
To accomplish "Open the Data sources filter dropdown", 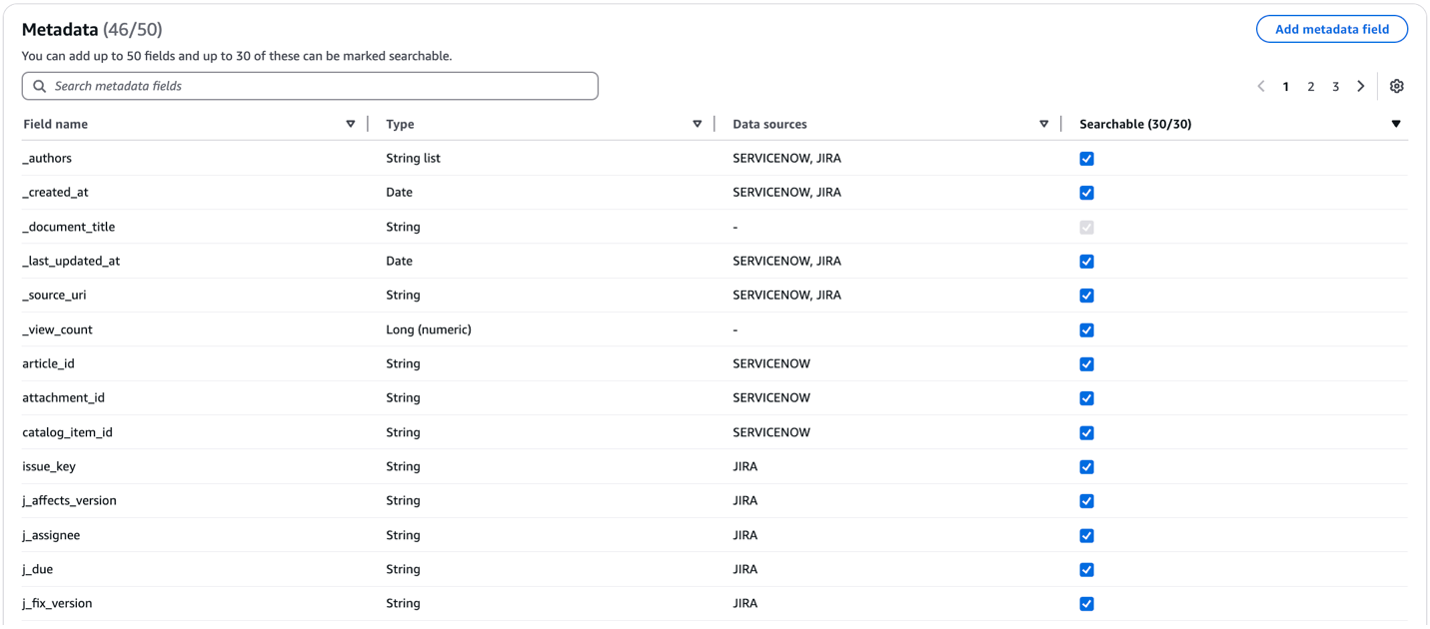I will (1044, 123).
